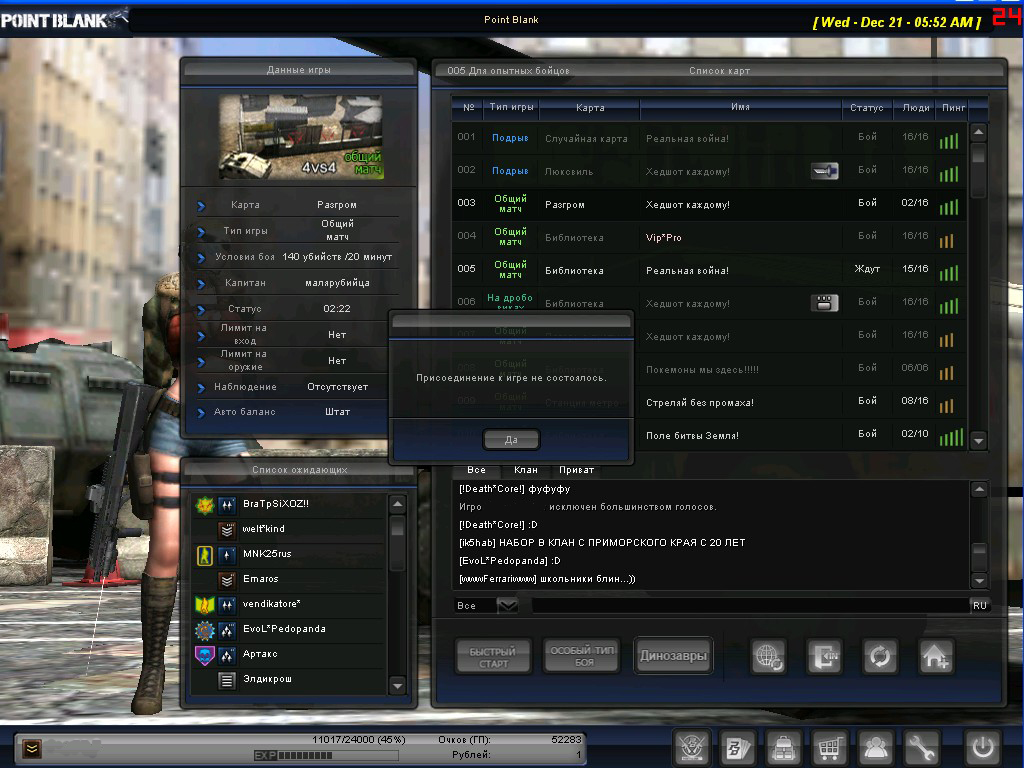Click chat log scrollbar down arrow
Screen dimensions: 1024x768
[x=979, y=580]
